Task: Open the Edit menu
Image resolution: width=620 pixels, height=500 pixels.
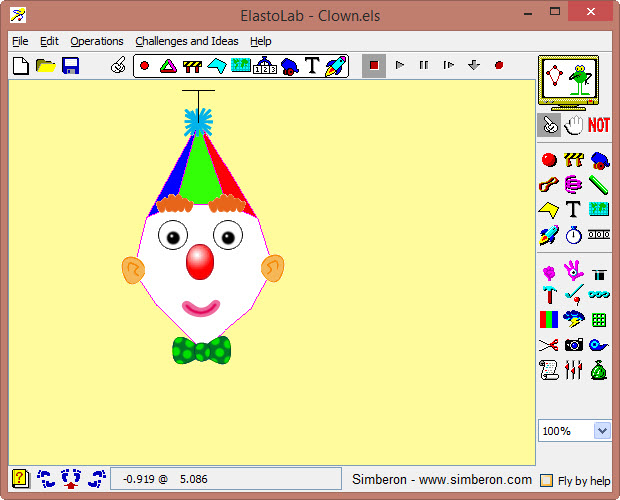Action: pyautogui.click(x=49, y=41)
